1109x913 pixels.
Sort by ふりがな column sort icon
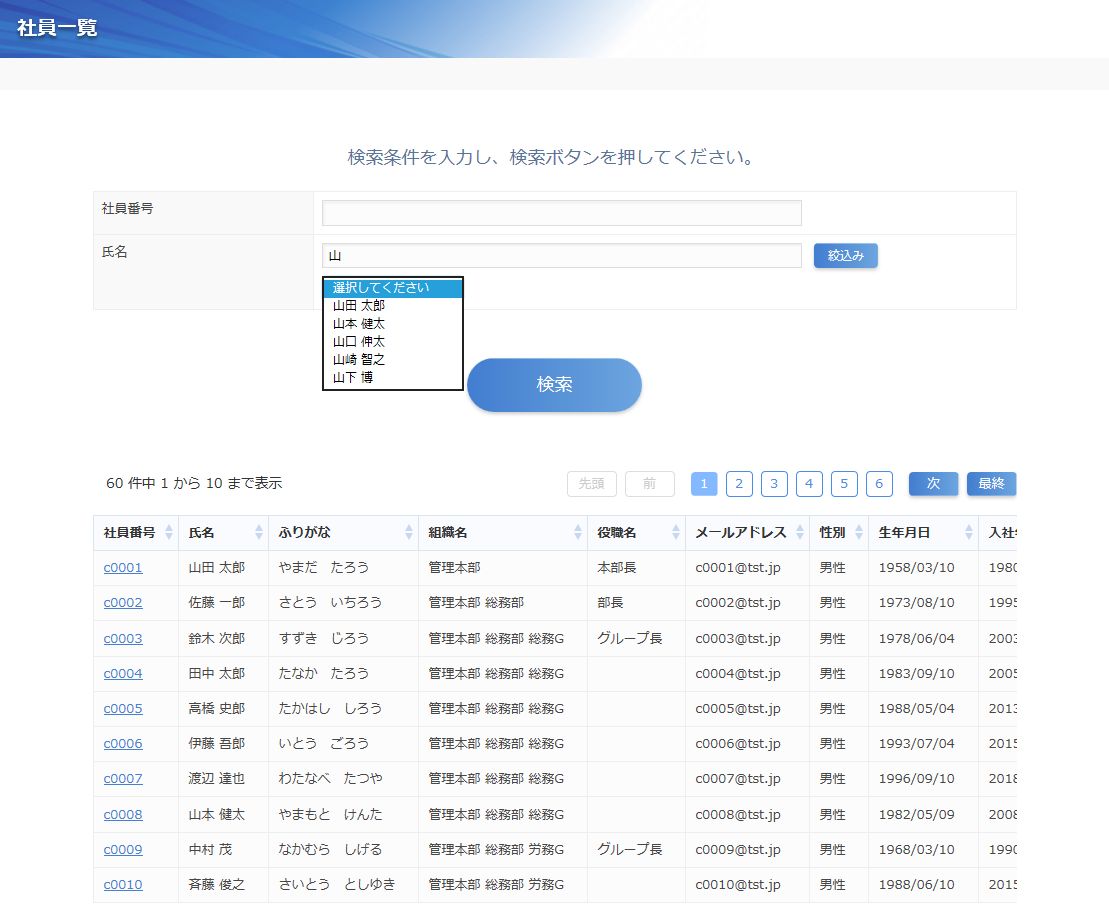(409, 533)
